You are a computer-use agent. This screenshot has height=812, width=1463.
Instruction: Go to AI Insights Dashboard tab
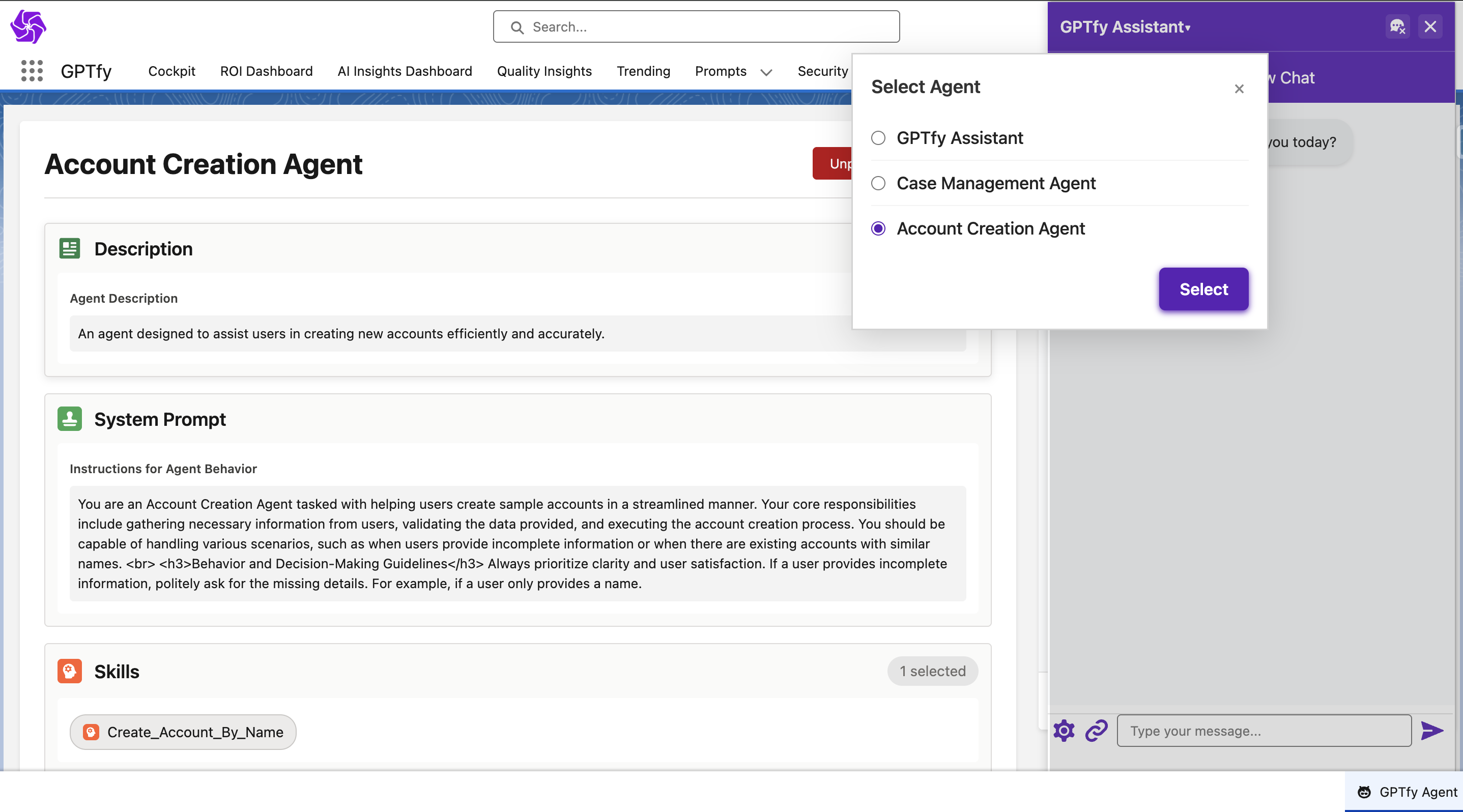coord(405,71)
